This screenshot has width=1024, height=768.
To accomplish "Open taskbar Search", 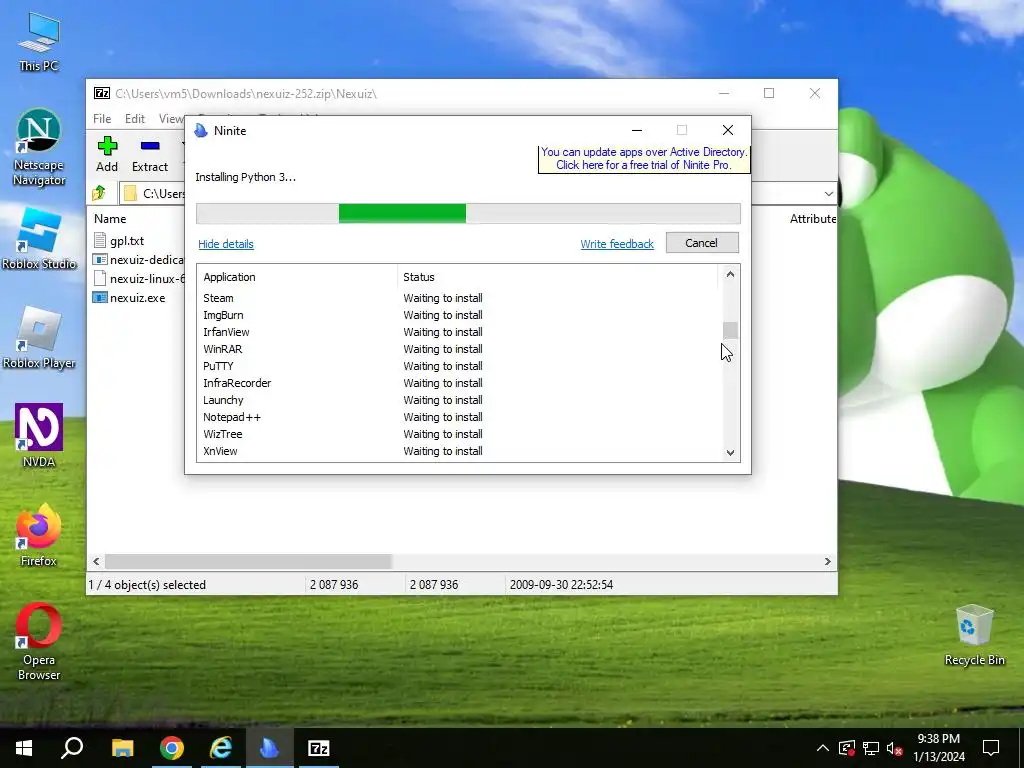I will pos(72,748).
